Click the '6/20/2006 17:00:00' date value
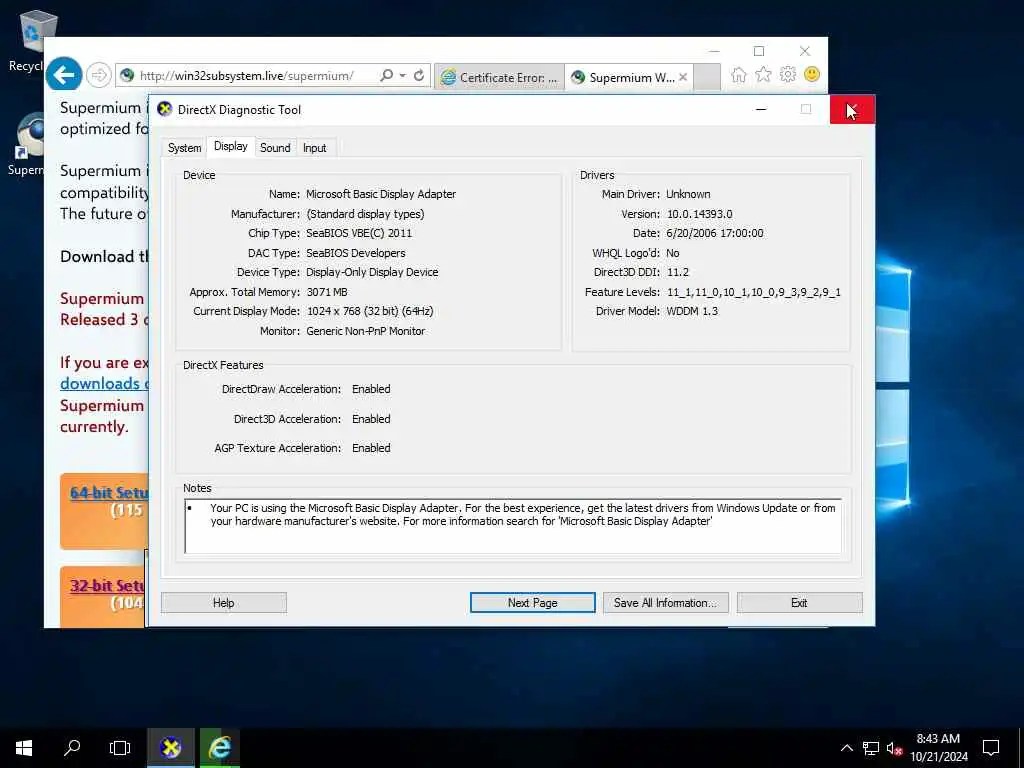The image size is (1024, 768). [714, 233]
